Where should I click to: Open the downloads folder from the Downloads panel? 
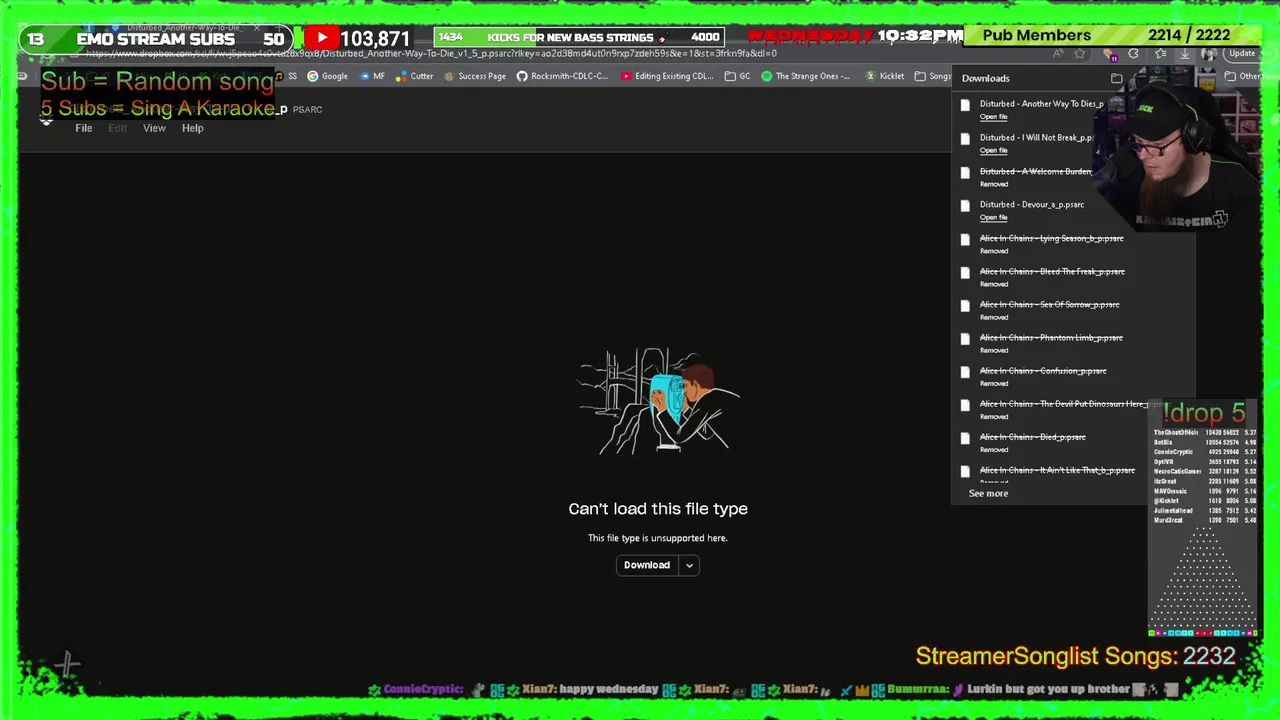tap(1116, 78)
